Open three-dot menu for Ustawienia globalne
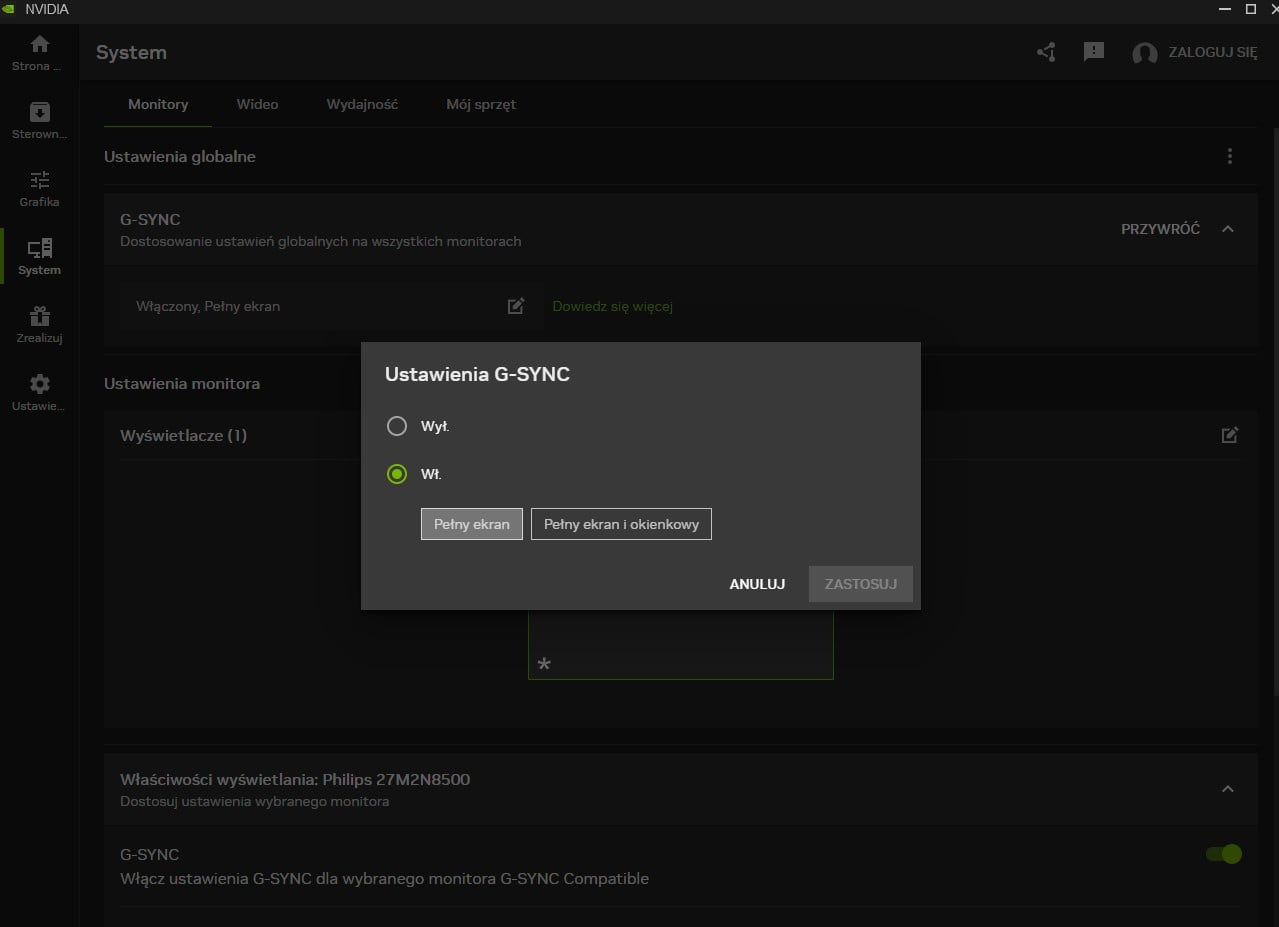 click(x=1229, y=157)
